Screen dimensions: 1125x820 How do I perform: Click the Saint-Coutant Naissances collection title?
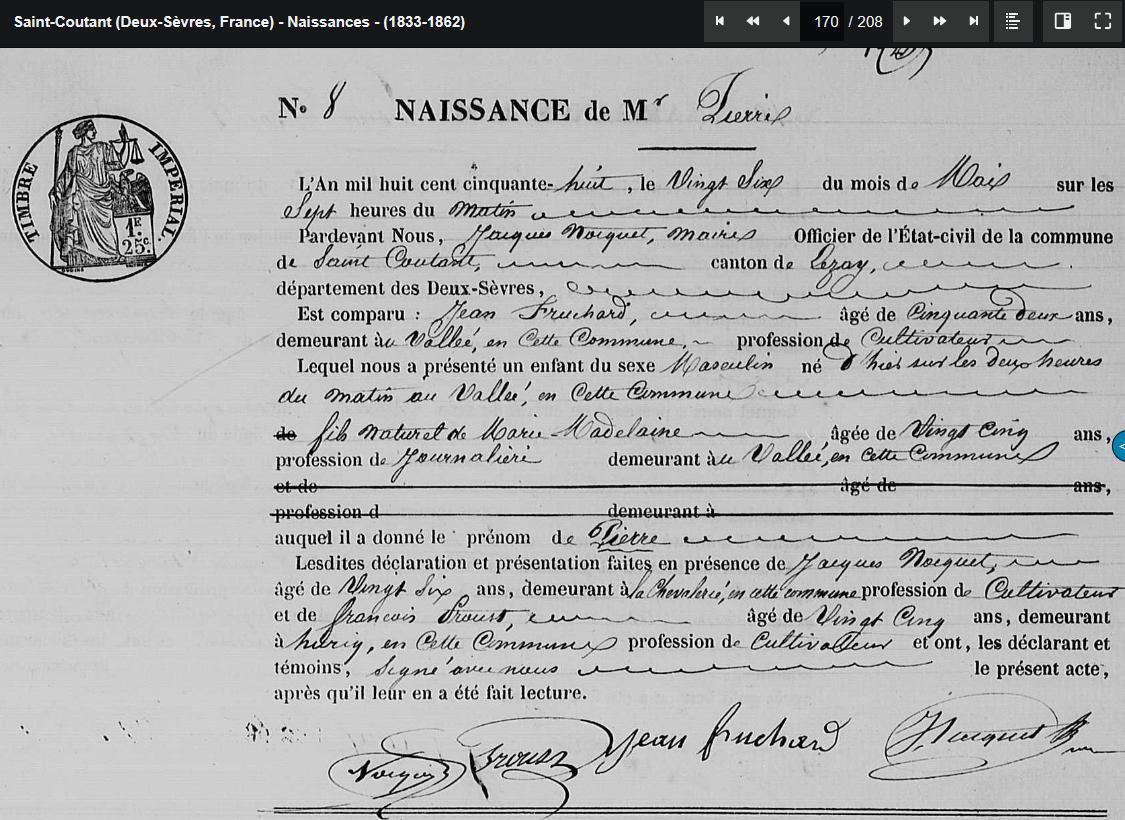tap(239, 21)
